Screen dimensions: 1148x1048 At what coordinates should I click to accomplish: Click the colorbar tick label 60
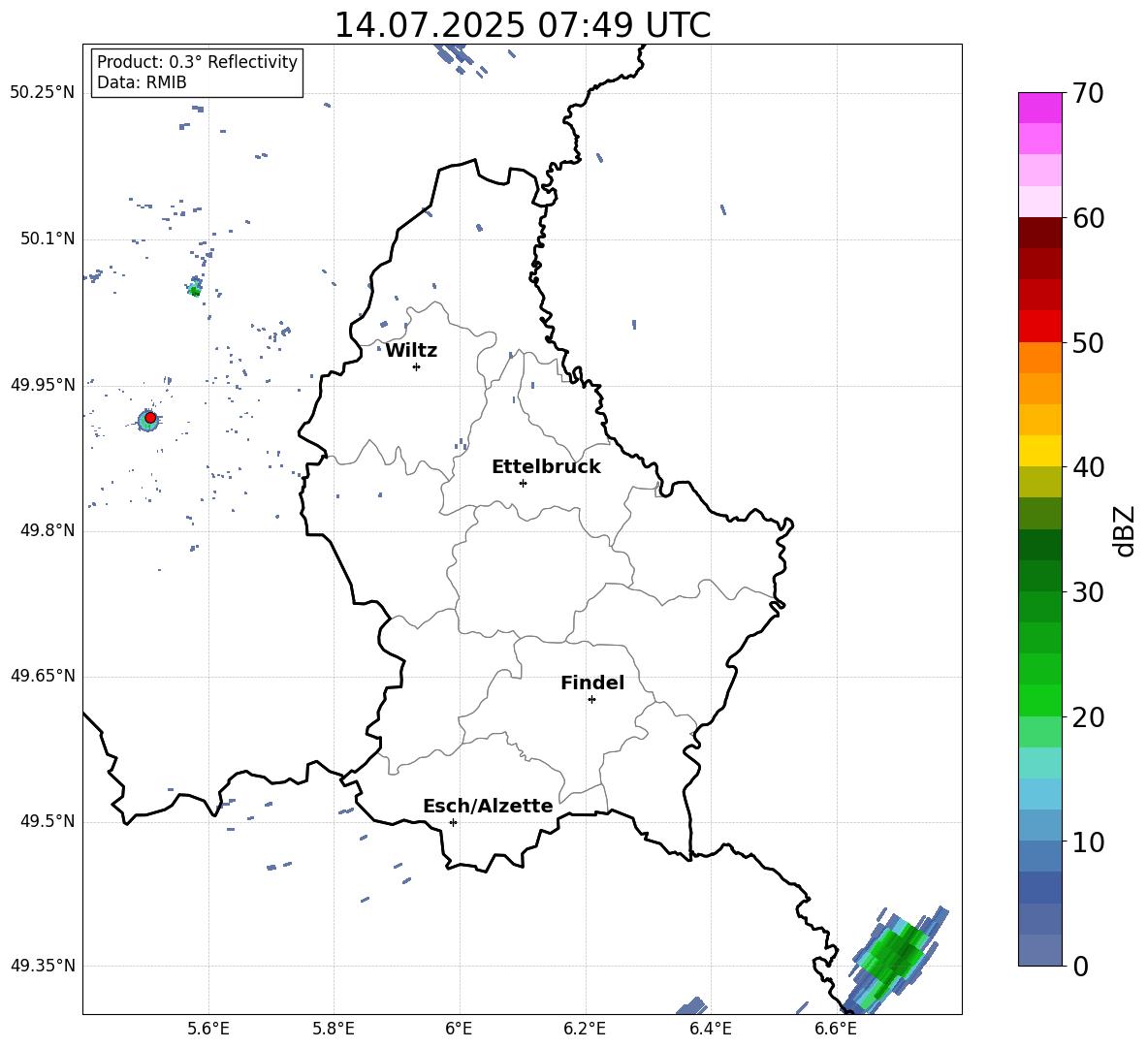[x=1088, y=217]
